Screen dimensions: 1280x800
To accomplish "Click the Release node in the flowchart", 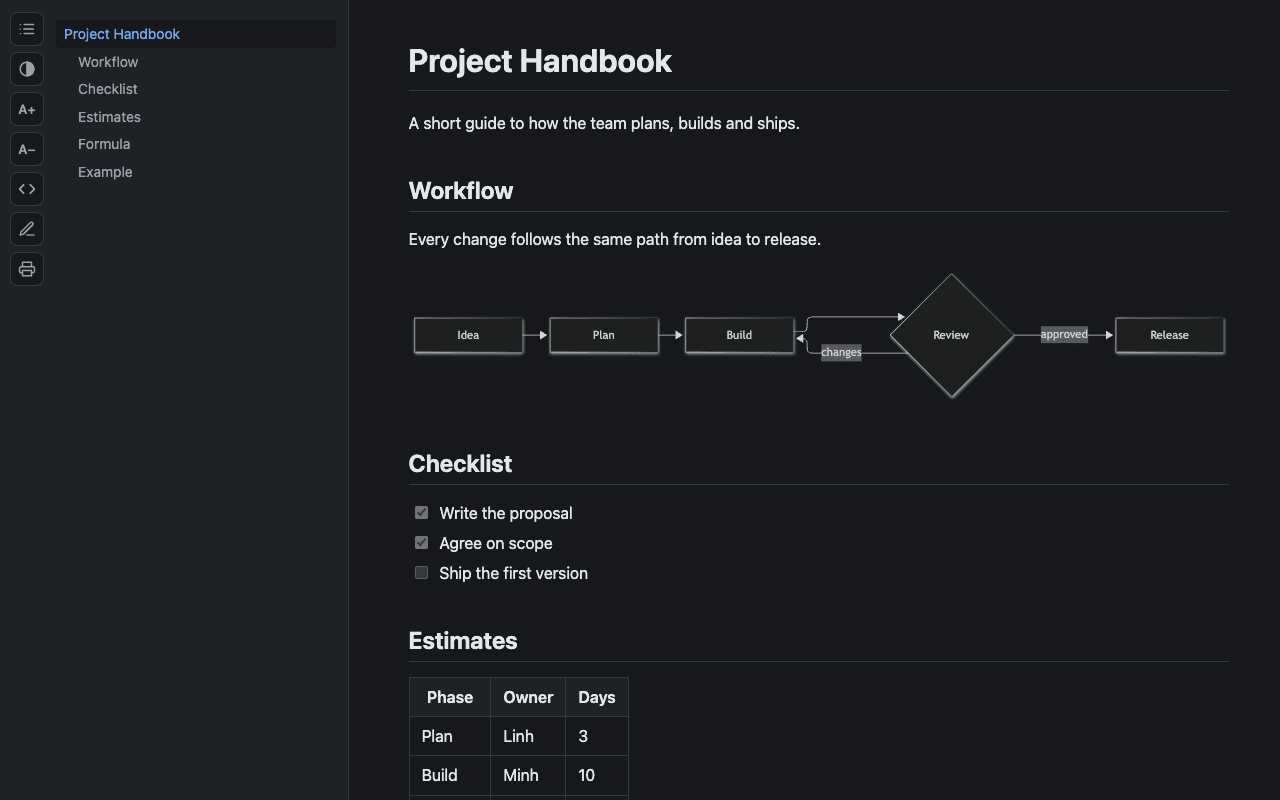I will click(1169, 335).
